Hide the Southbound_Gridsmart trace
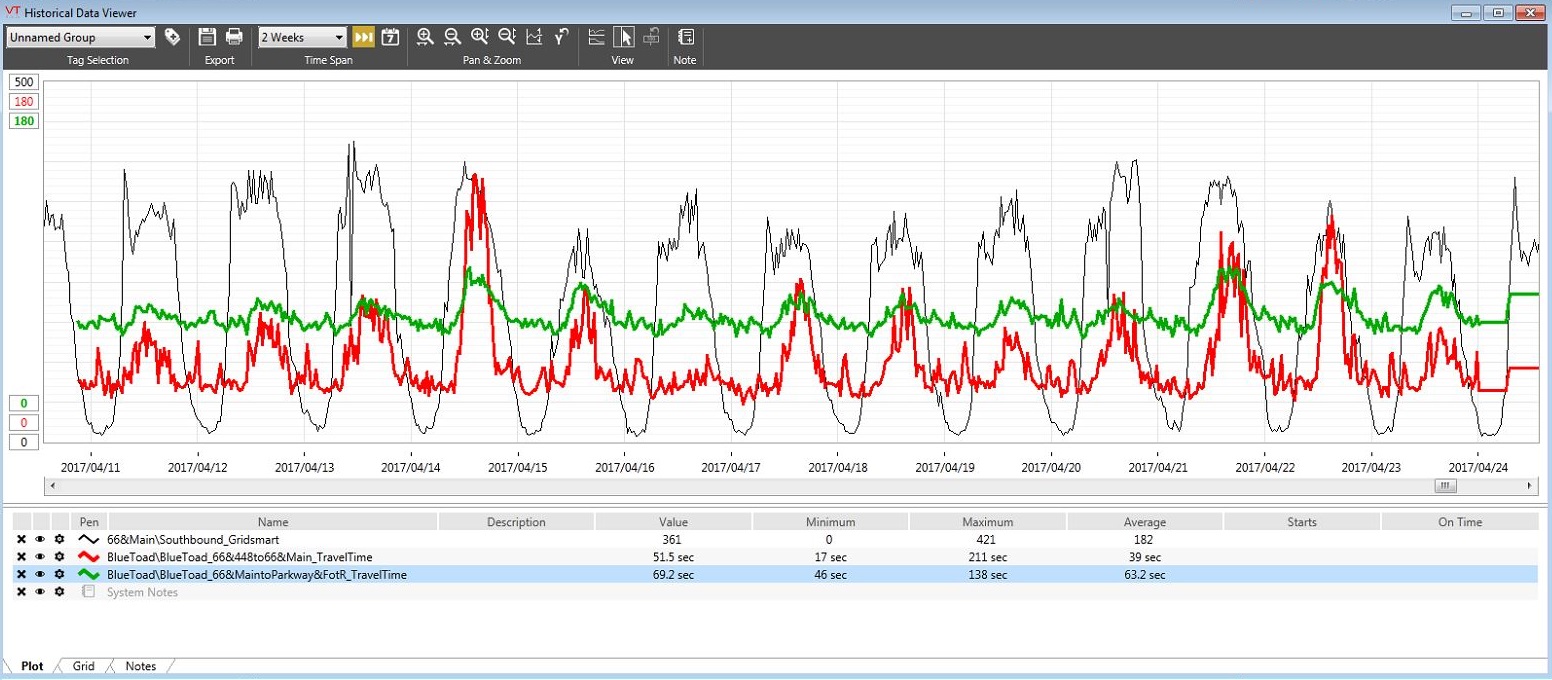This screenshot has width=1552, height=680. pos(40,540)
